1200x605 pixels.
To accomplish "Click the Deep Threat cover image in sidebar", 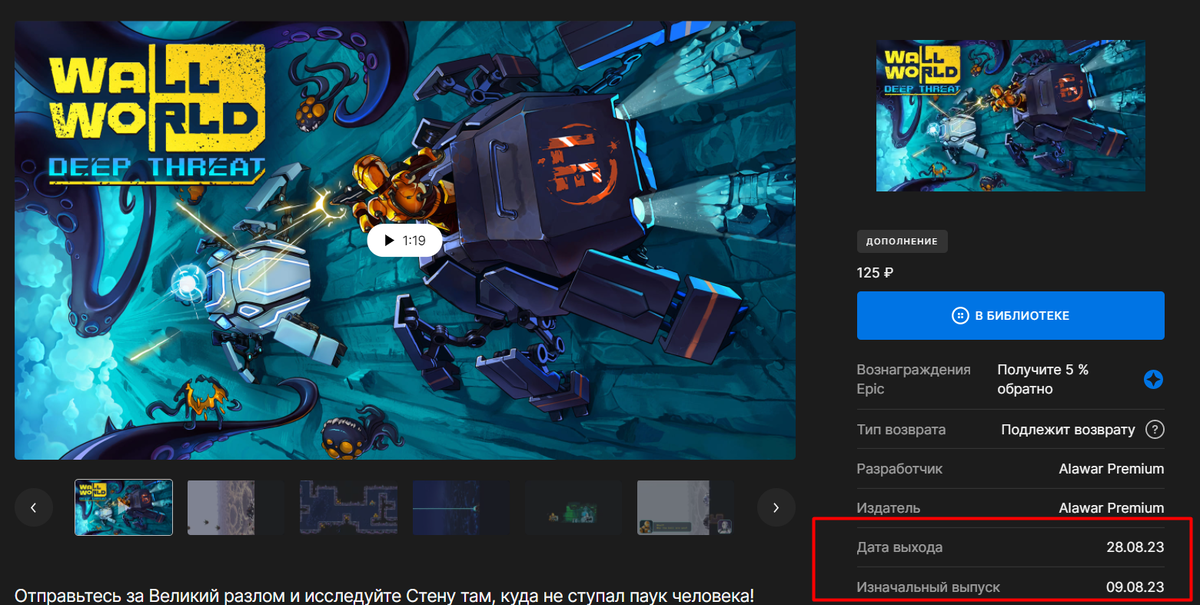I will [1011, 115].
